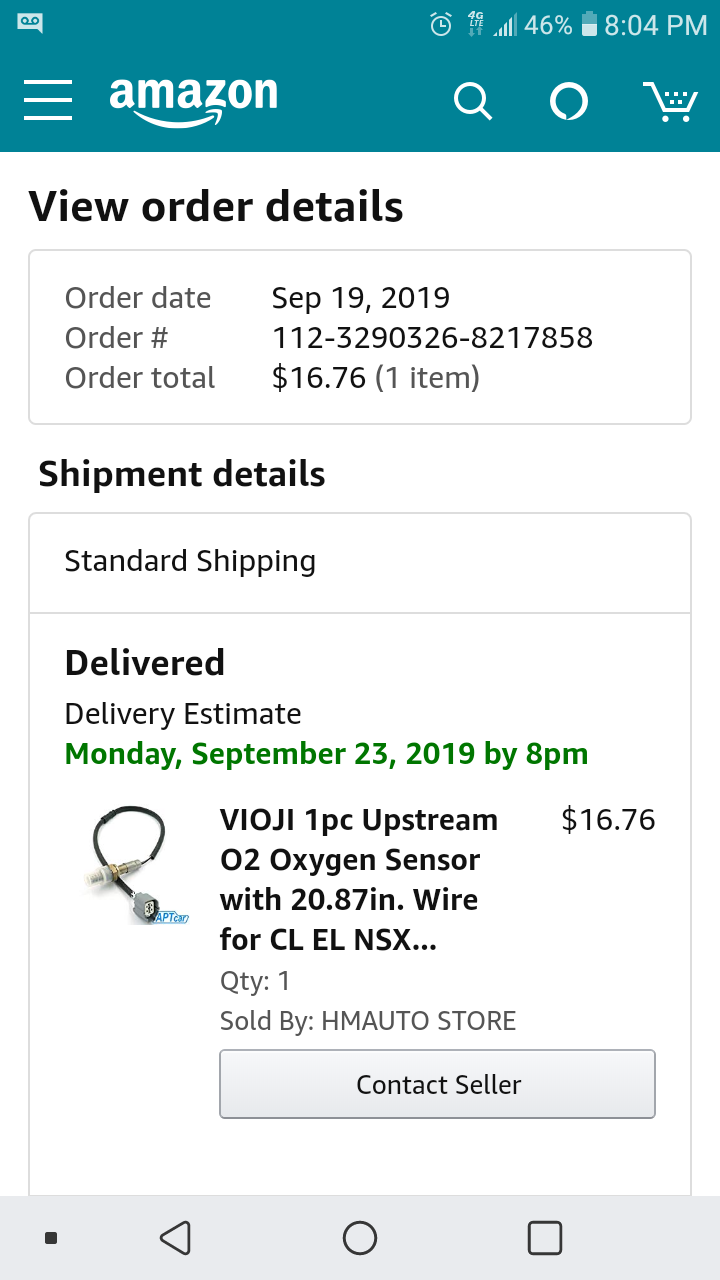Tap the $16.76 order total
The image size is (720, 1280).
point(319,378)
